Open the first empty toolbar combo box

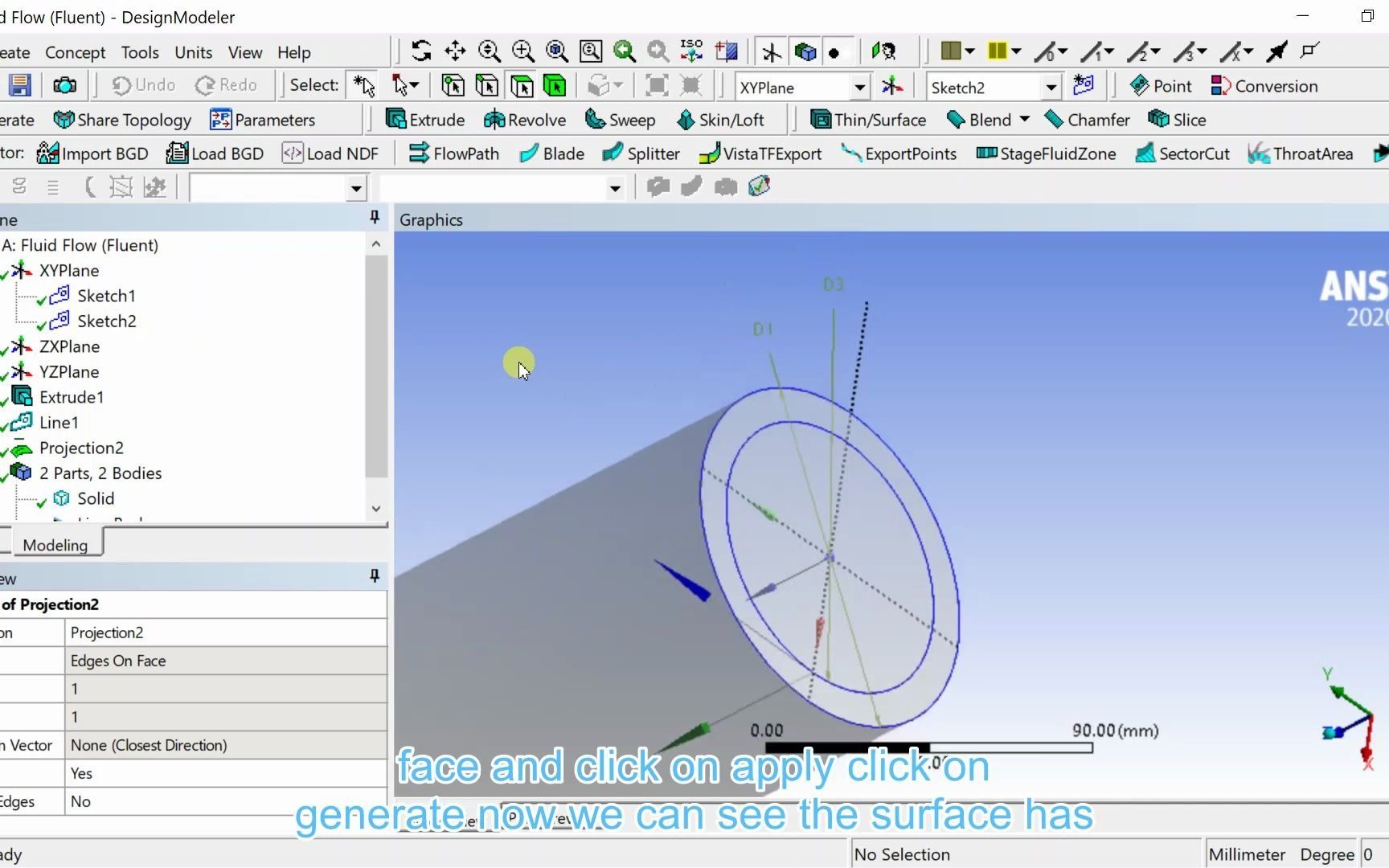click(x=356, y=189)
